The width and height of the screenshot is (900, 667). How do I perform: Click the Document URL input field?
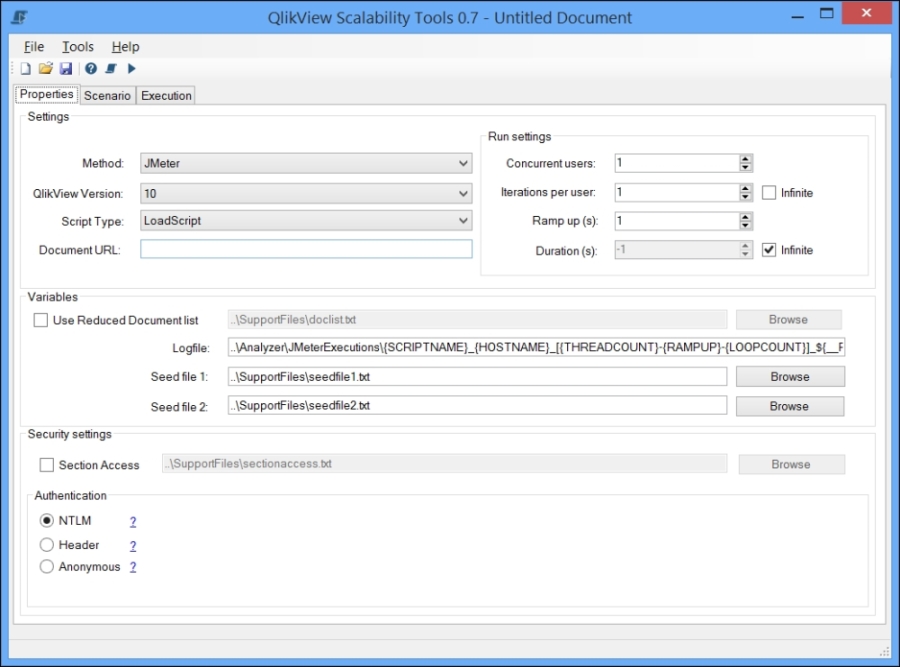click(x=306, y=249)
